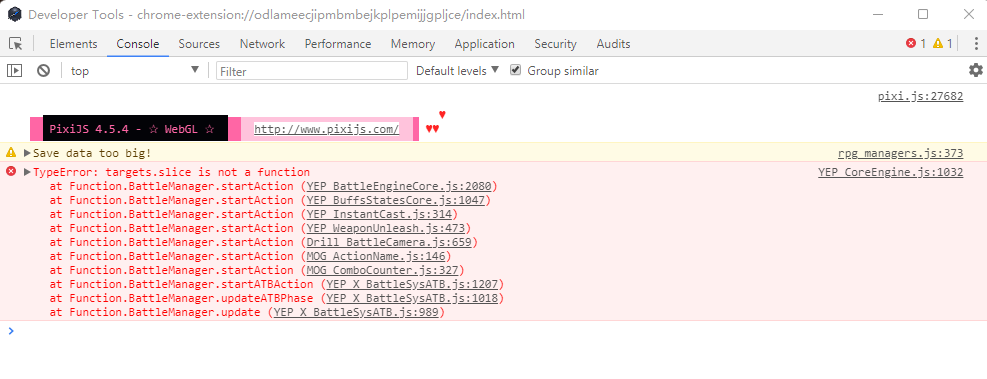Expand the 'Save data too big!' warning

(x=27, y=153)
